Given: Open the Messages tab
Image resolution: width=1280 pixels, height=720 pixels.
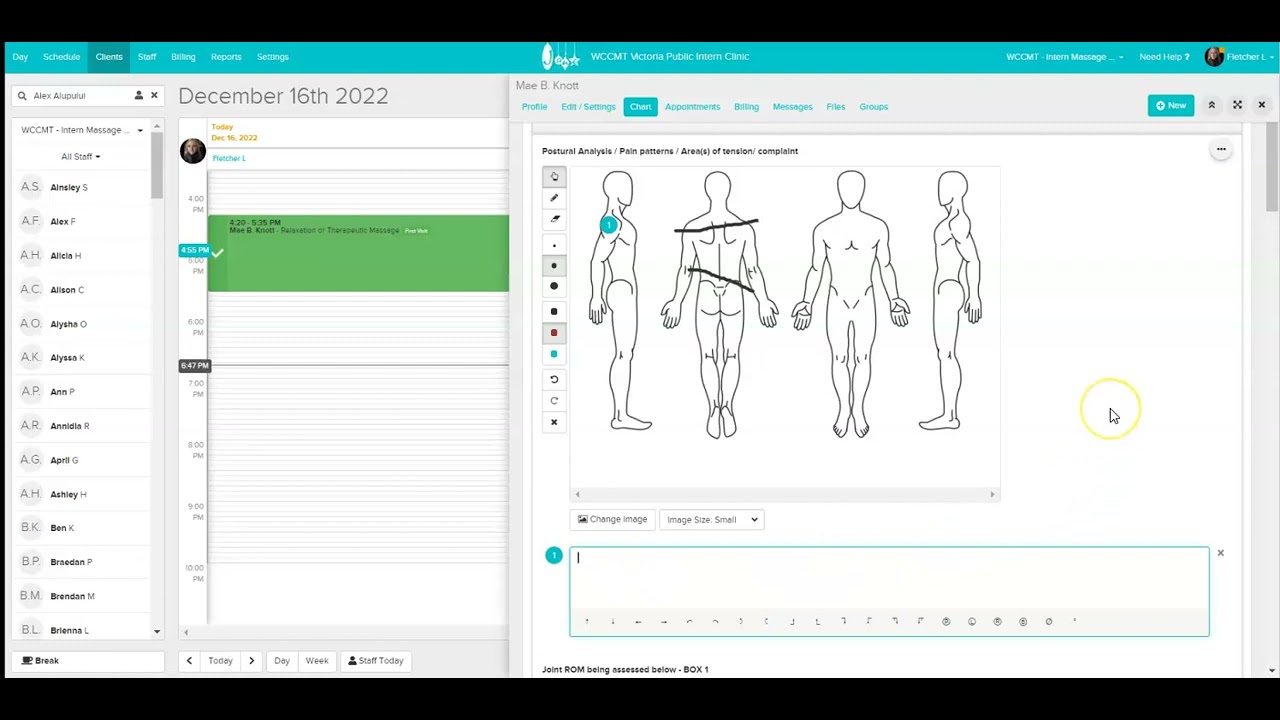Looking at the screenshot, I should (792, 107).
